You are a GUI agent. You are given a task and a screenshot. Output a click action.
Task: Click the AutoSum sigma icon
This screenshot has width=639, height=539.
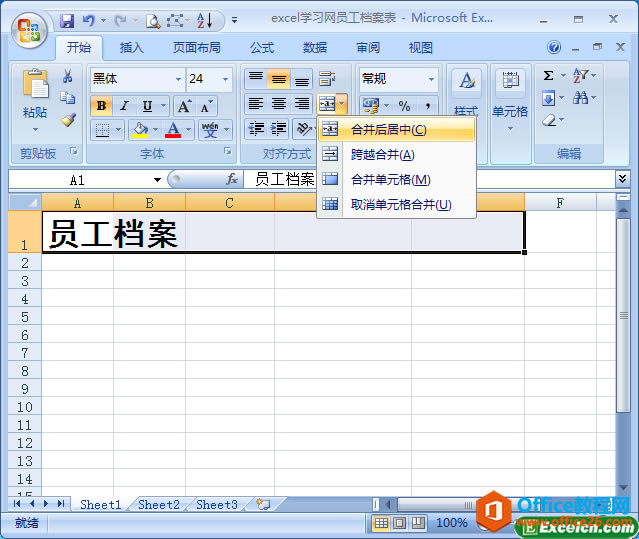click(549, 75)
